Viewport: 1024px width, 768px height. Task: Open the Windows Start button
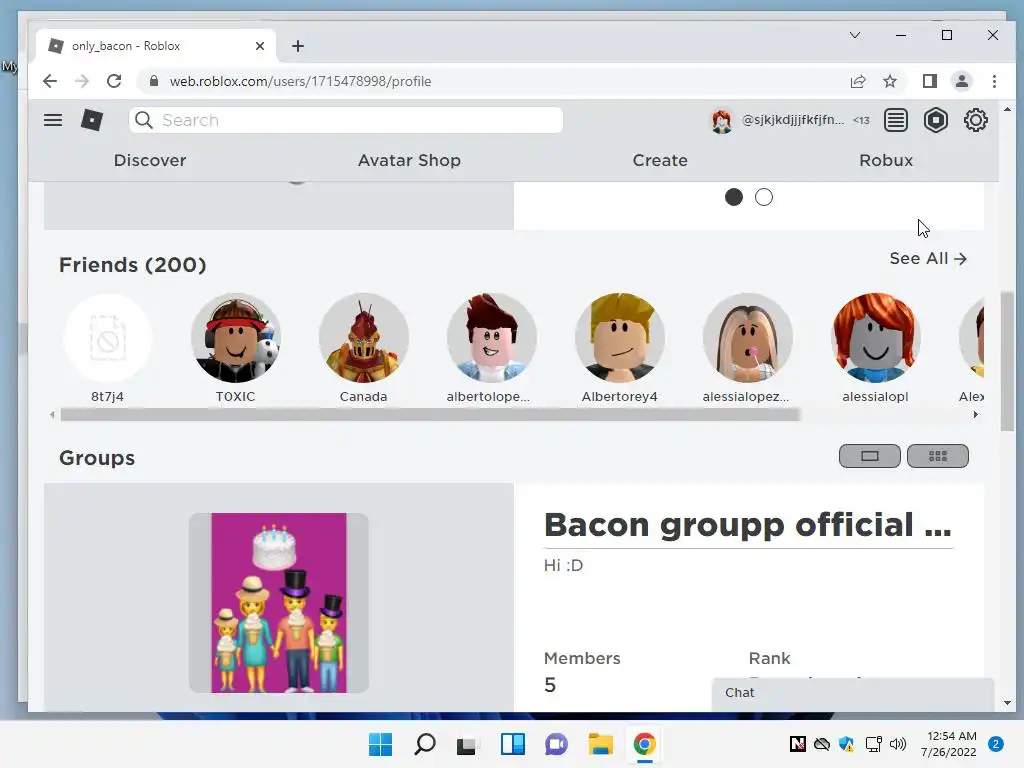(380, 744)
